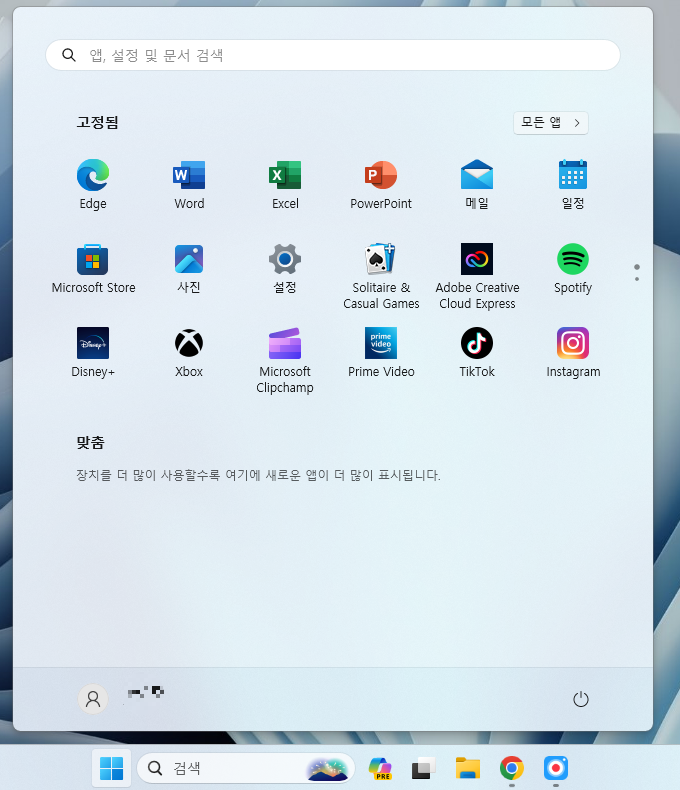Click the Start menu search field
The image size is (680, 790).
[x=333, y=55]
